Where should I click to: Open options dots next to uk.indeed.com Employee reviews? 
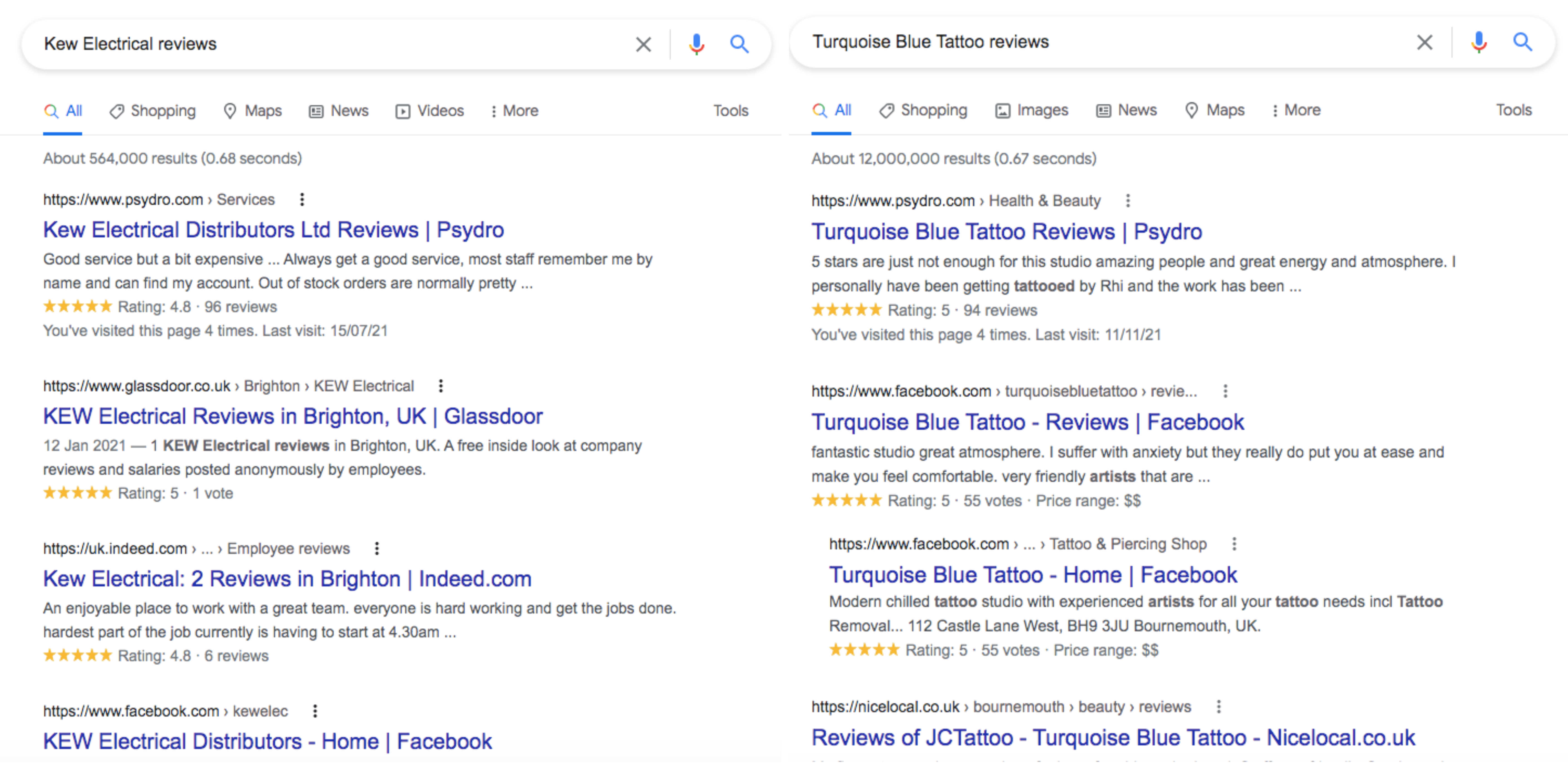pyautogui.click(x=377, y=549)
